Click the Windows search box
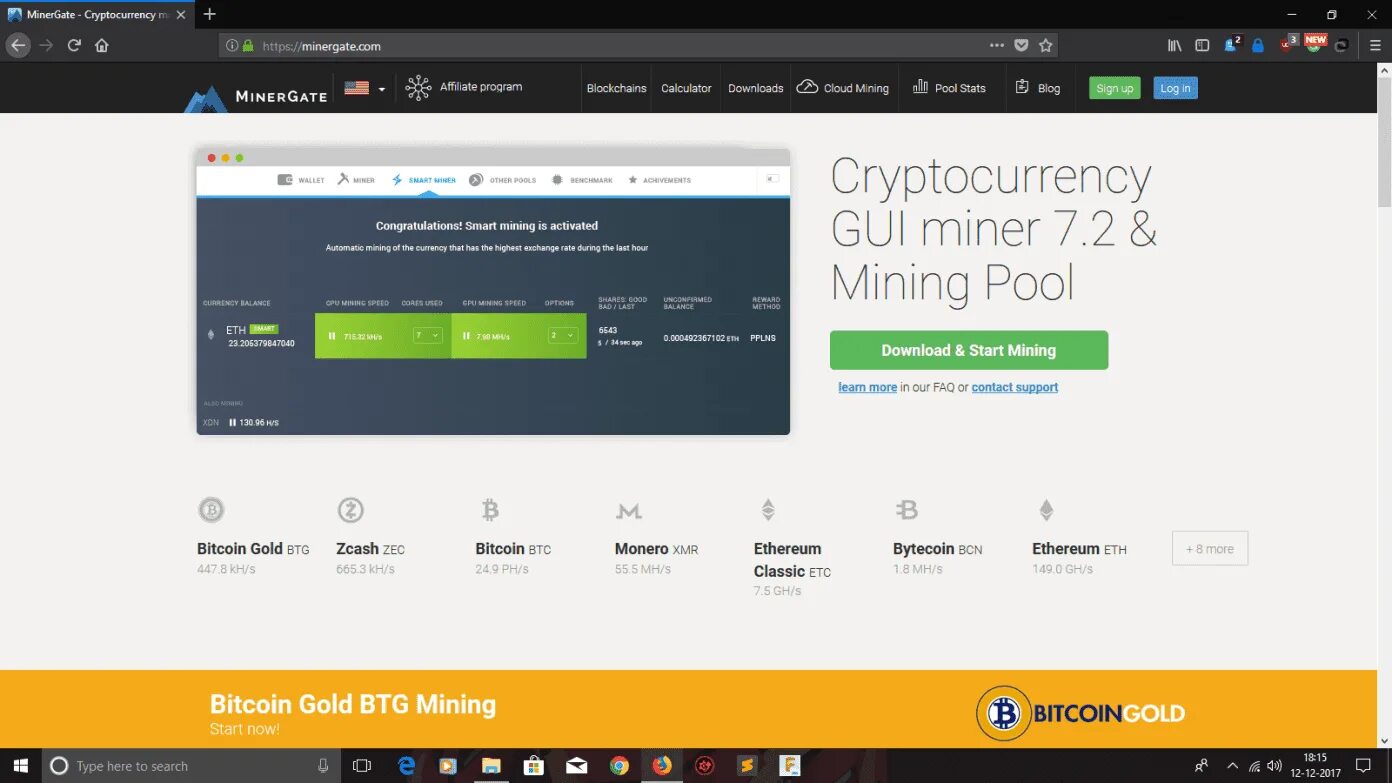The width and height of the screenshot is (1392, 783). pyautogui.click(x=190, y=766)
